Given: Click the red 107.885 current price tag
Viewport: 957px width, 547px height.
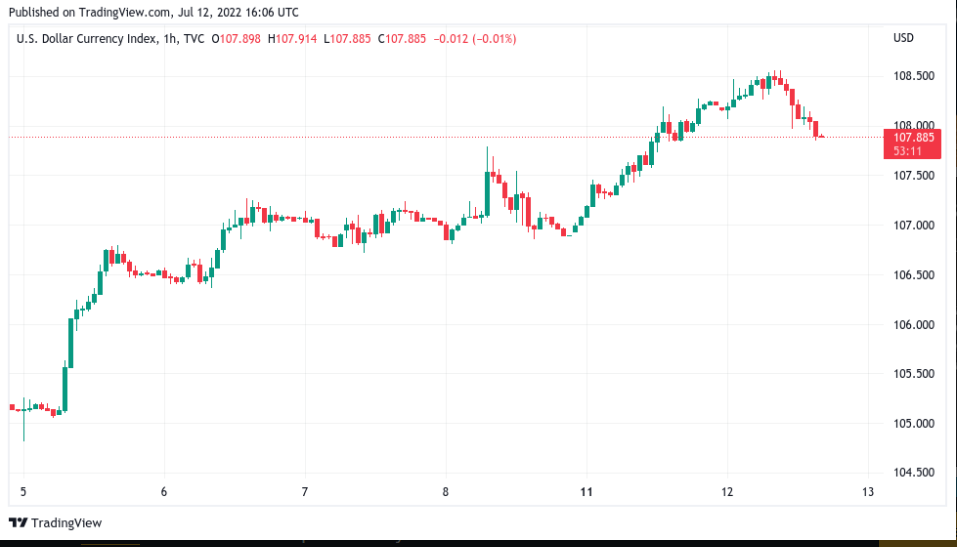Looking at the screenshot, I should pyautogui.click(x=914, y=138).
